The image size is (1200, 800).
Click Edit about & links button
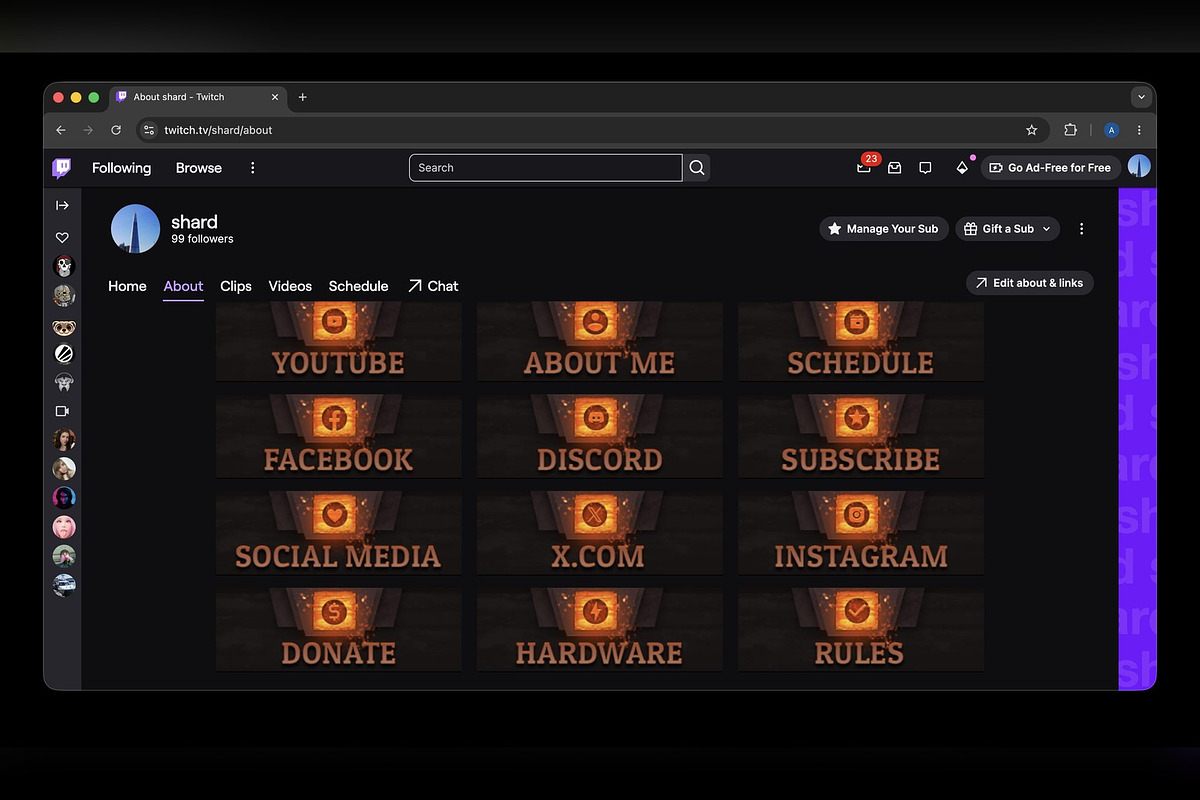(x=1030, y=283)
